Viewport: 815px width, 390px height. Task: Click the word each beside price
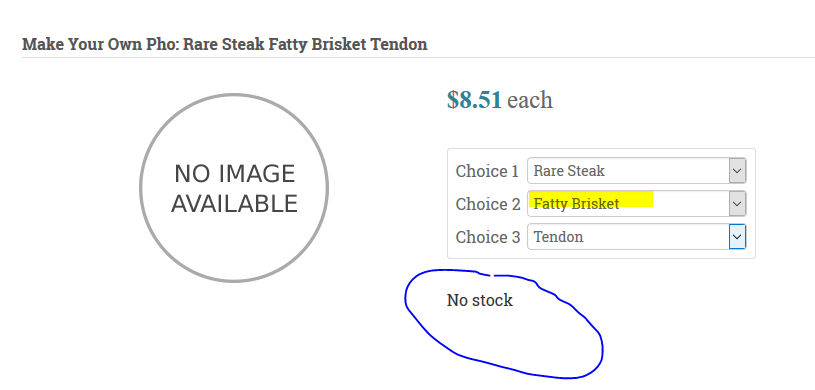[530, 100]
